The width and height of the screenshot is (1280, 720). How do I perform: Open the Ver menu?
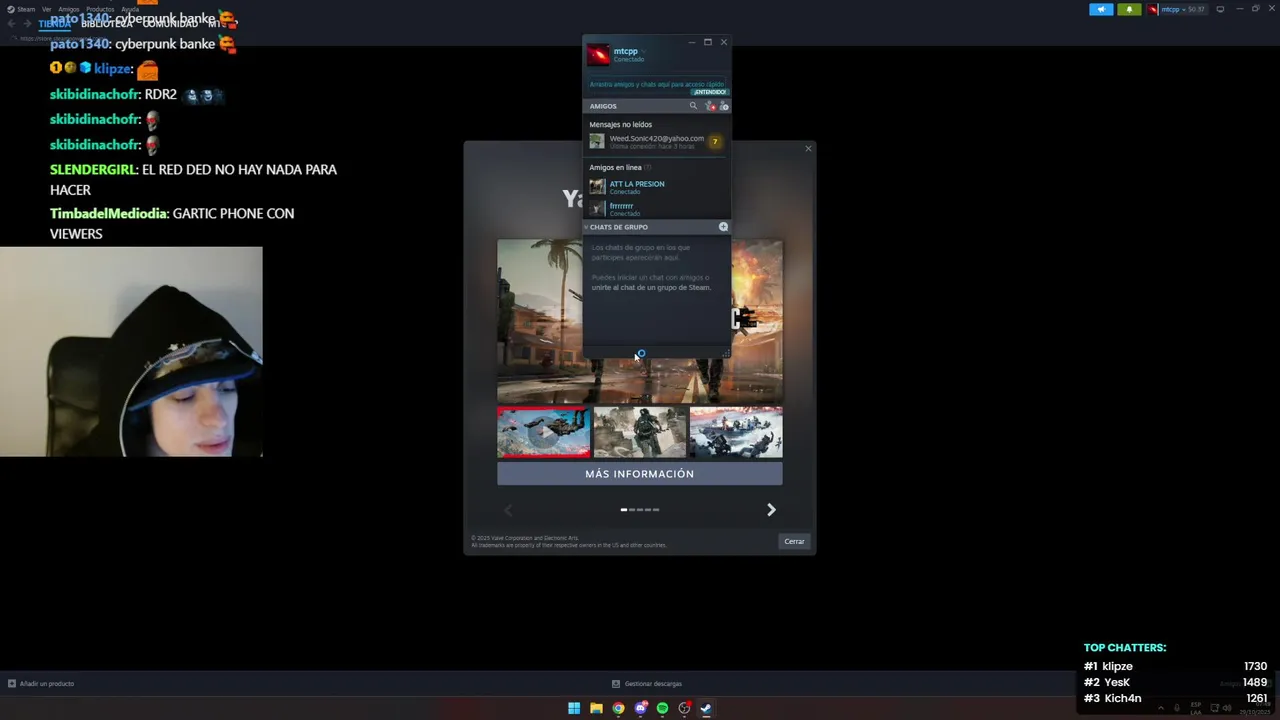point(46,9)
